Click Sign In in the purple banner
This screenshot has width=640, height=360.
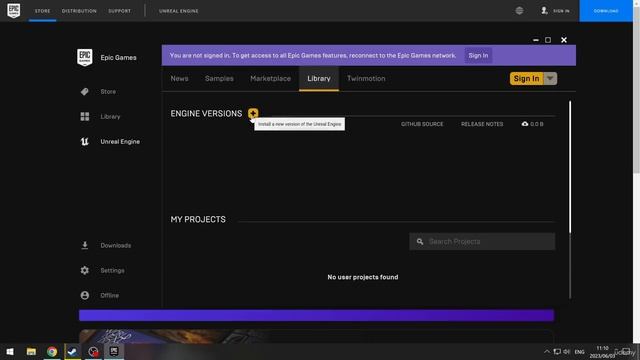tap(478, 56)
